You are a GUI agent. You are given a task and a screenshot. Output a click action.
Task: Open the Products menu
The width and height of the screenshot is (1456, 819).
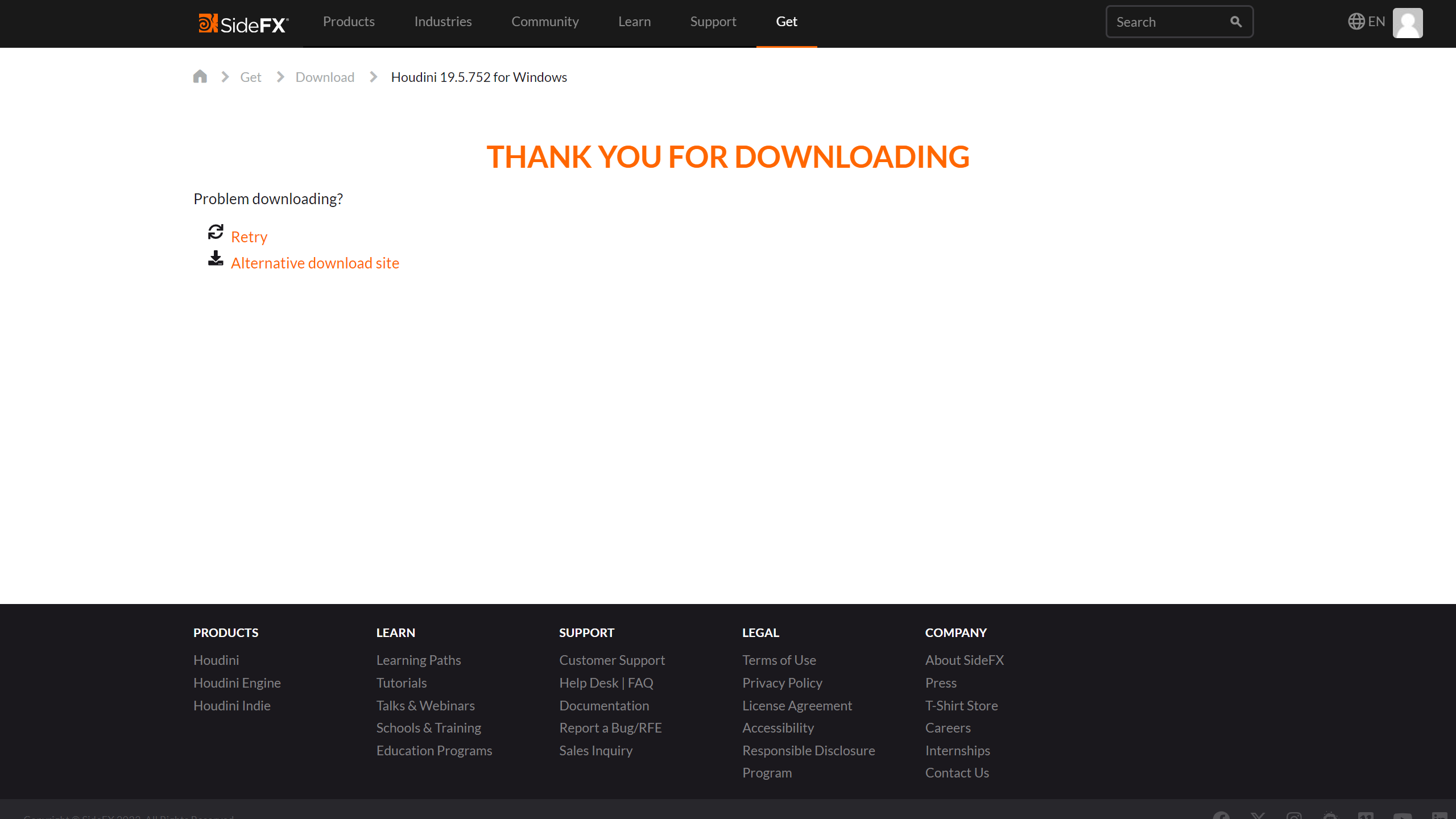[349, 22]
